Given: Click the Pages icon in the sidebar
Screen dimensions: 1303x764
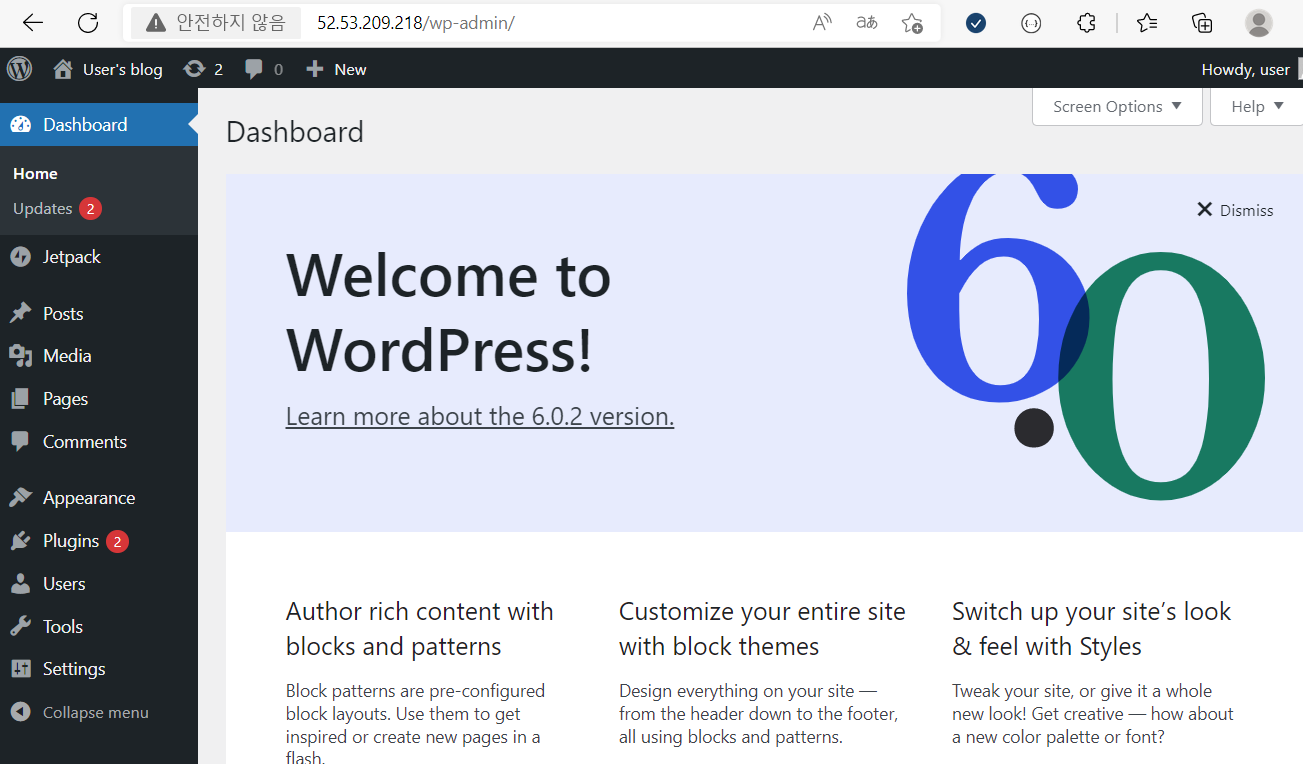Looking at the screenshot, I should 20,399.
